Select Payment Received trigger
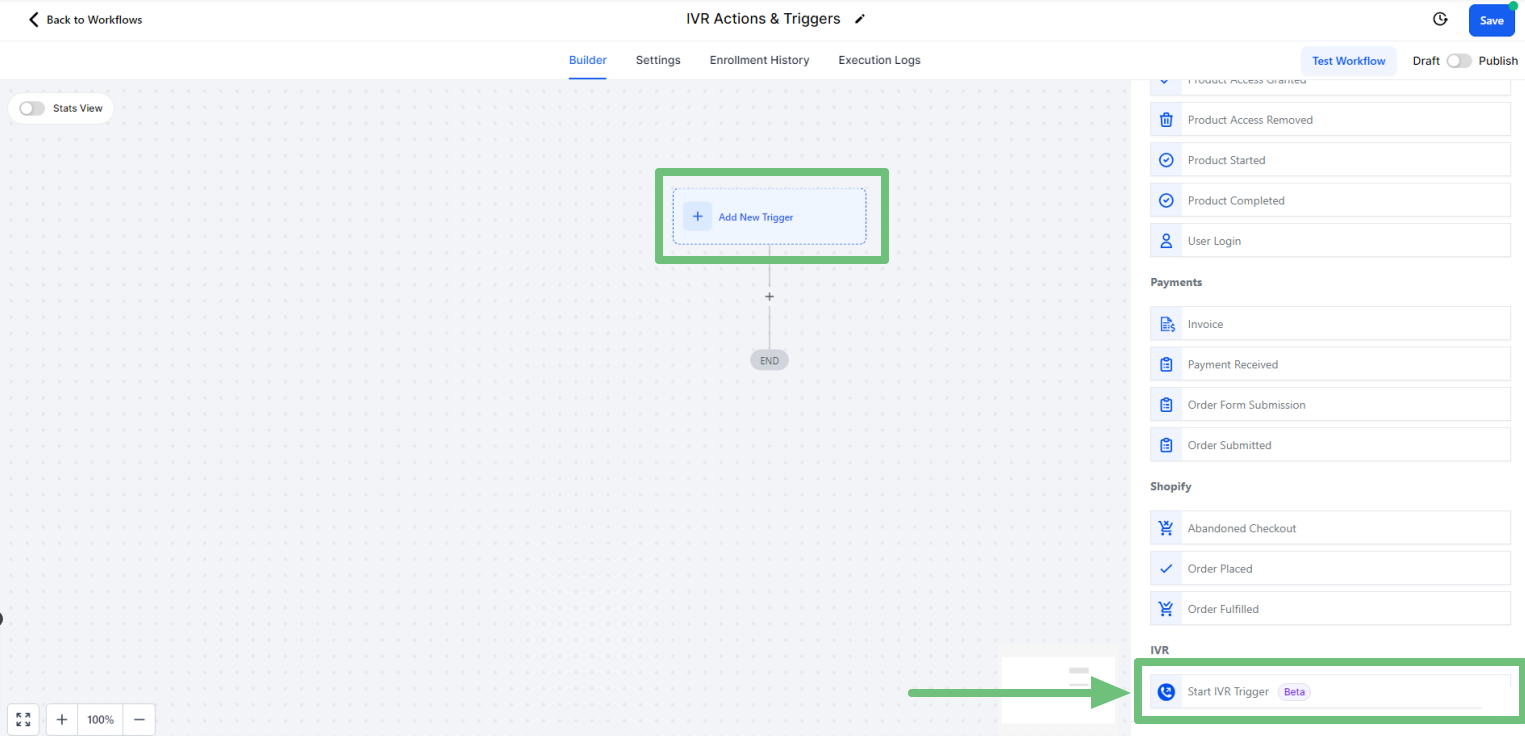 1330,364
